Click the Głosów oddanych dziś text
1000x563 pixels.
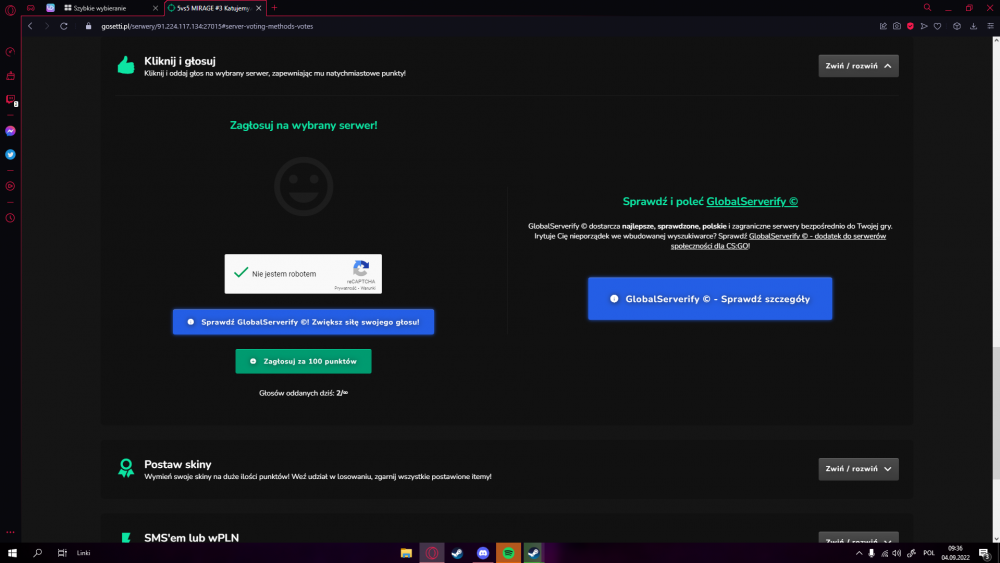304,393
